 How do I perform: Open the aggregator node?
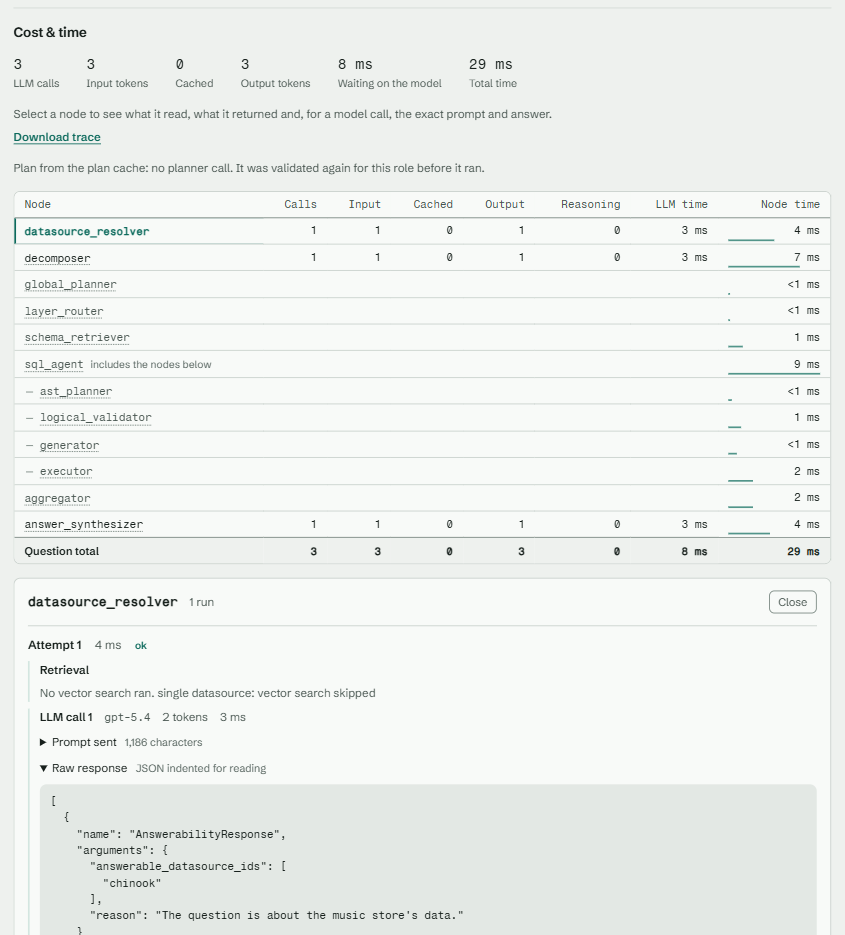click(x=57, y=498)
